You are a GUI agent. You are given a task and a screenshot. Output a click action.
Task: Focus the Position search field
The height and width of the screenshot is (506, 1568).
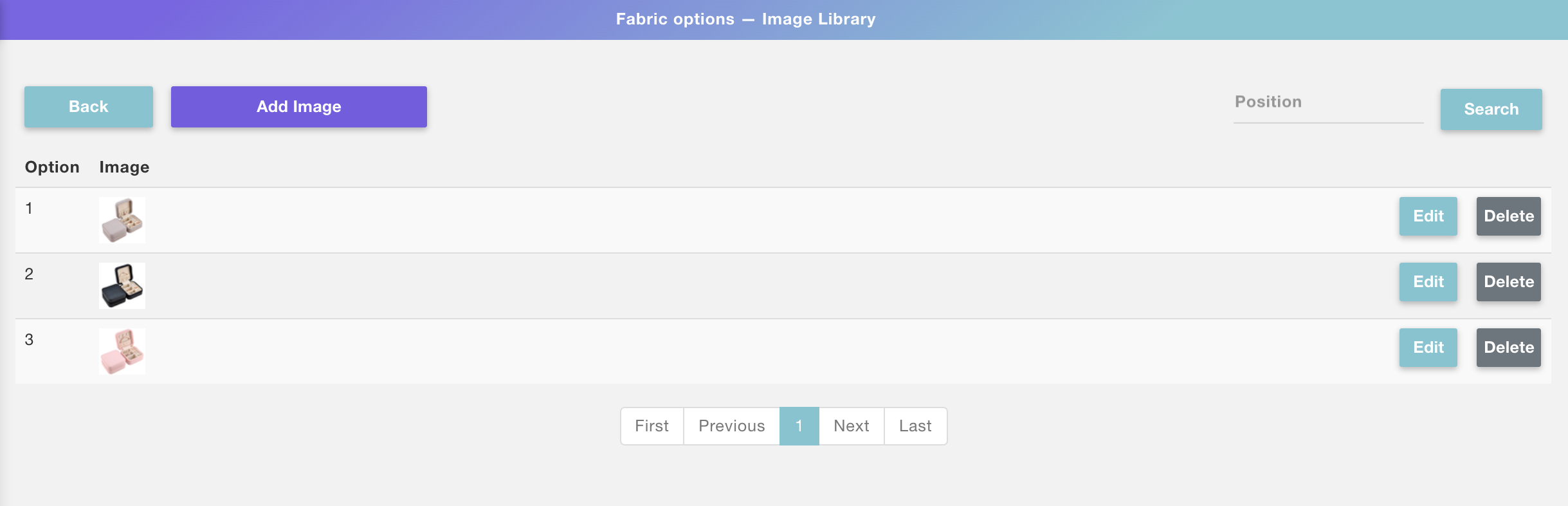pos(1327,103)
